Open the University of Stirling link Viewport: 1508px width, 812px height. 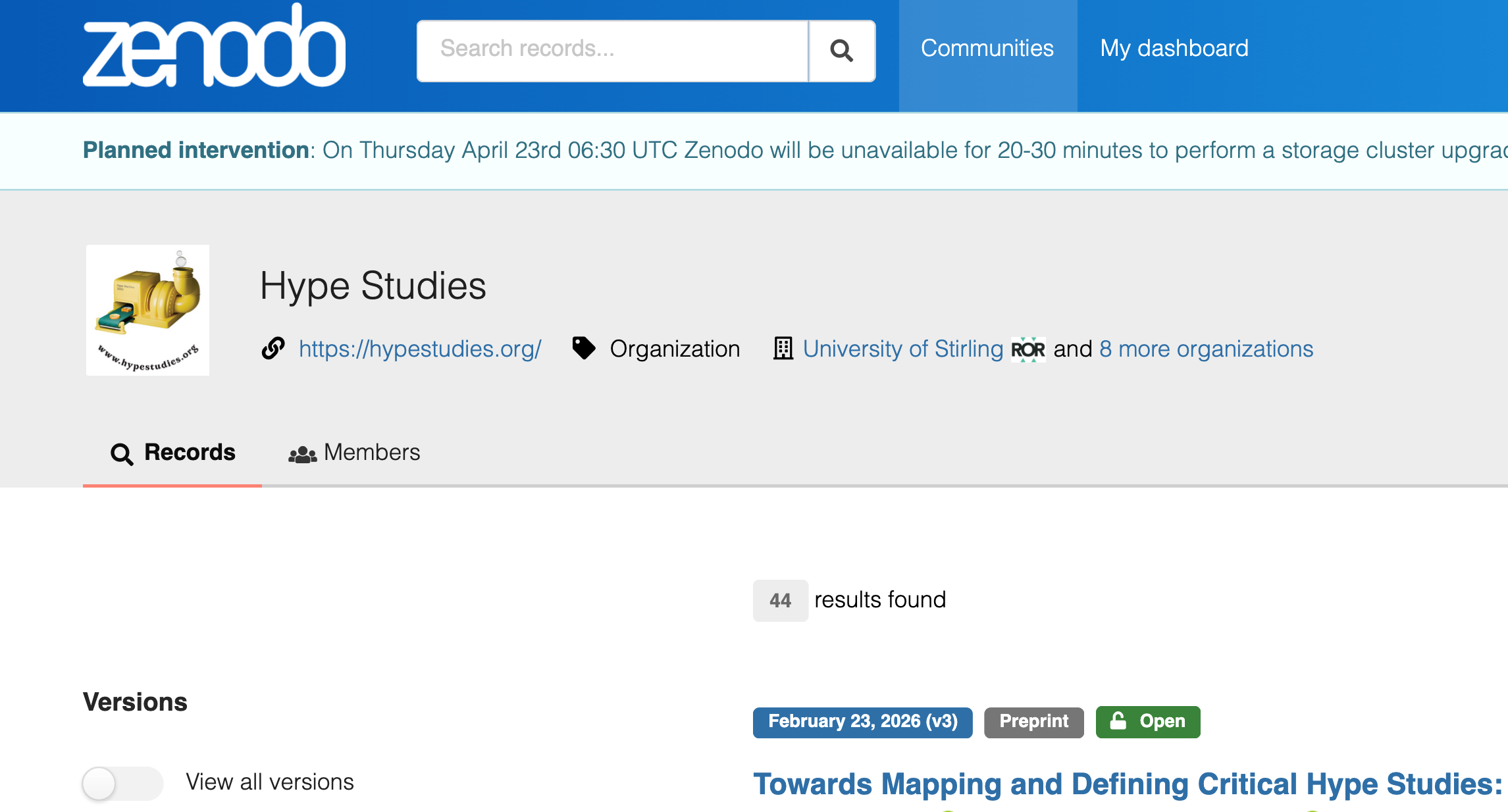click(902, 349)
